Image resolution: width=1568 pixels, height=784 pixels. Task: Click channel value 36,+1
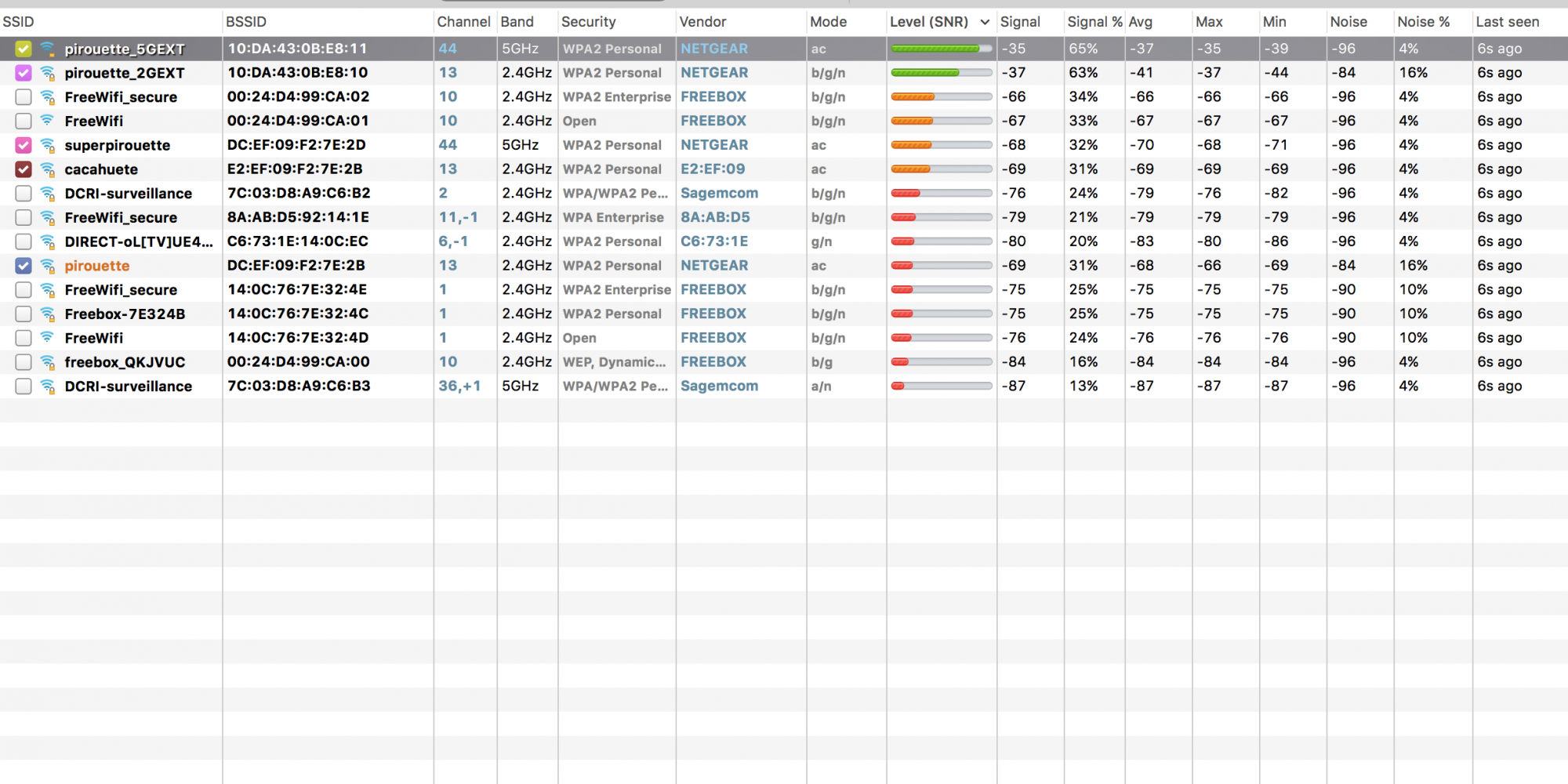[x=459, y=386]
